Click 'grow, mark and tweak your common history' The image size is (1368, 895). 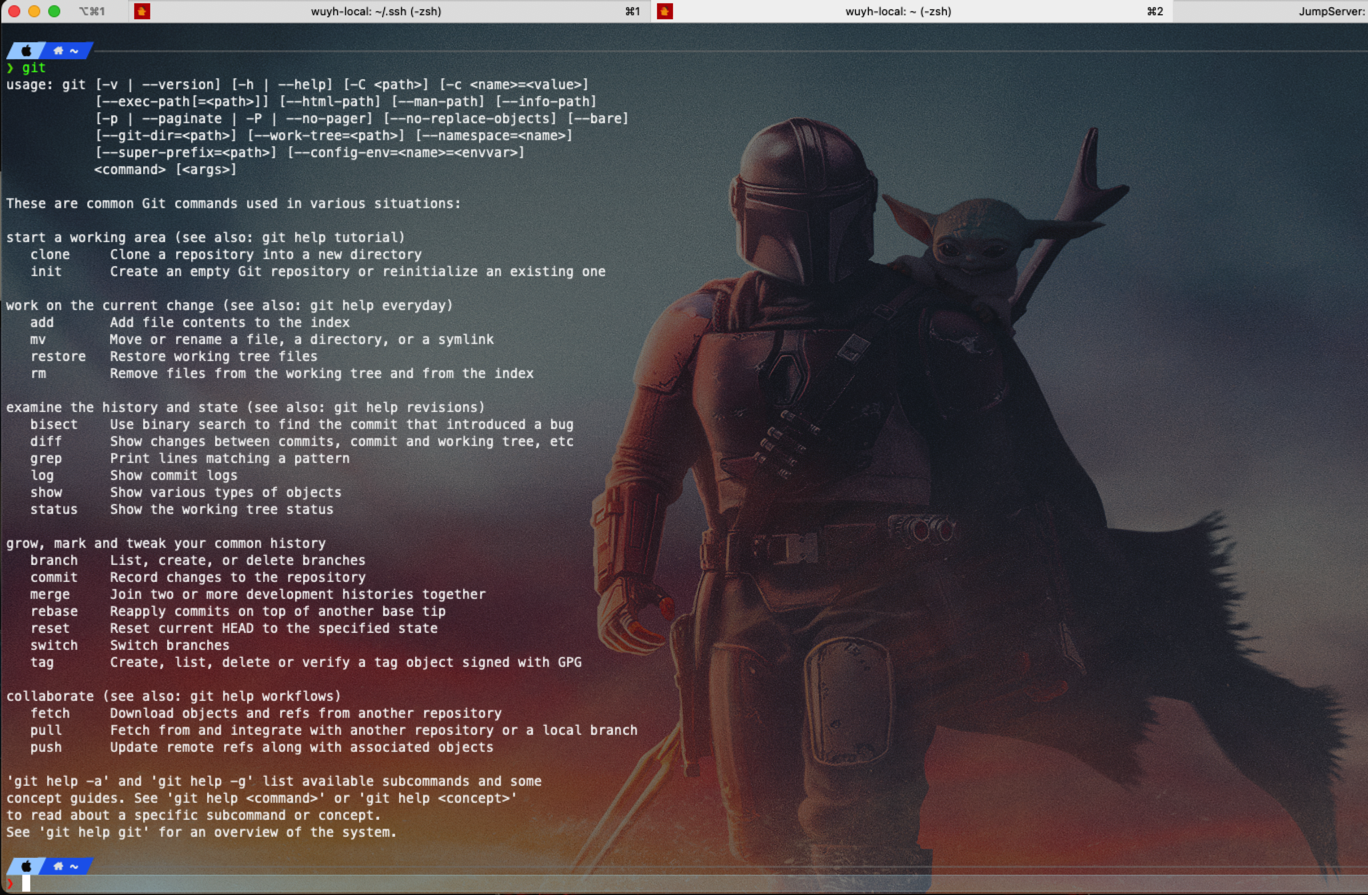pos(166,544)
